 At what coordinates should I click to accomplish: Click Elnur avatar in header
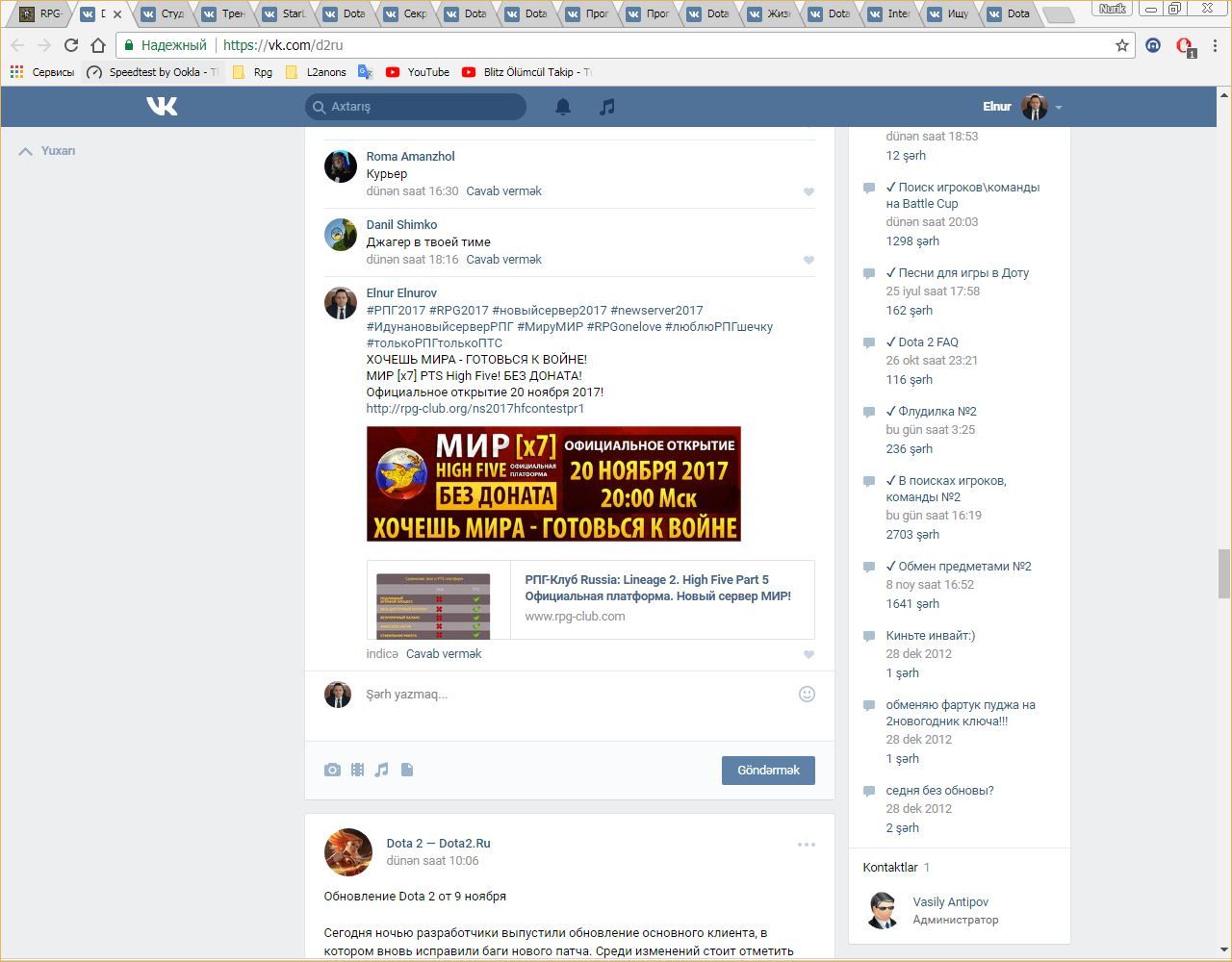(x=1035, y=107)
